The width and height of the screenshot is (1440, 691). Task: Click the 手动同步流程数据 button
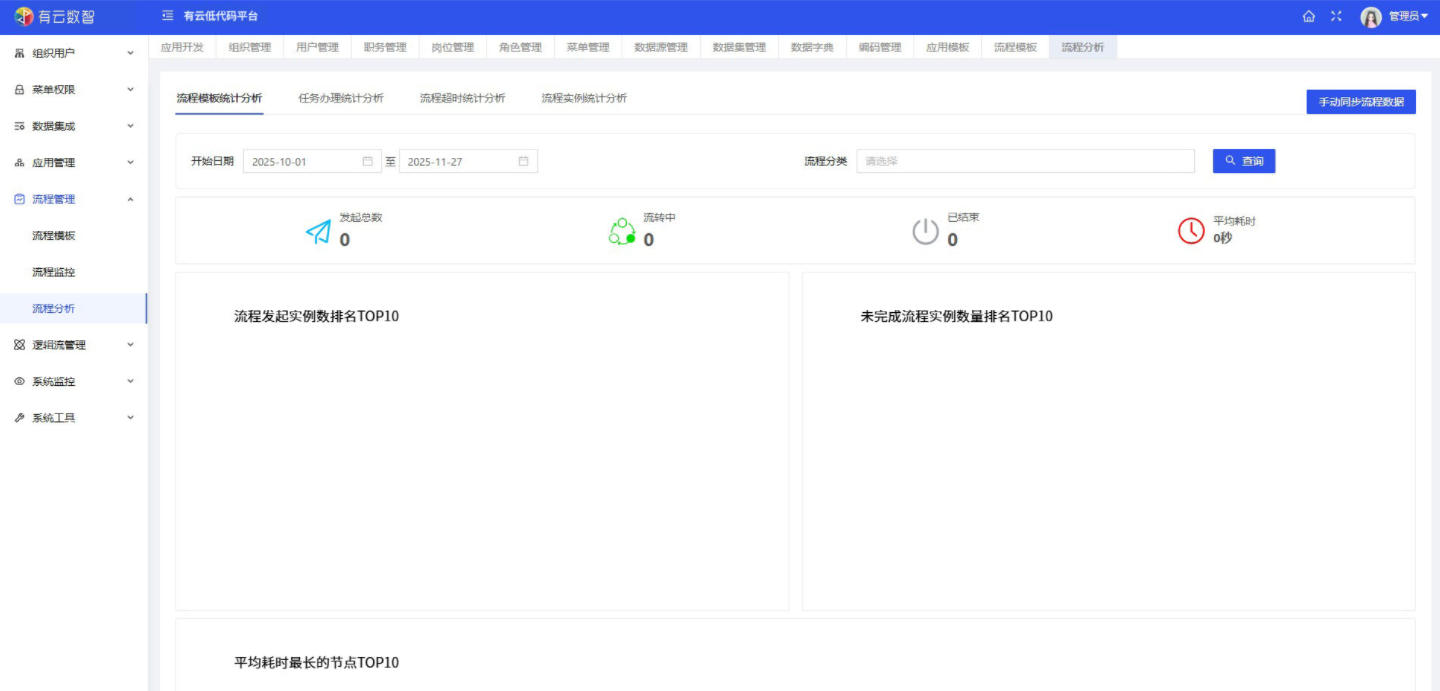[1360, 102]
